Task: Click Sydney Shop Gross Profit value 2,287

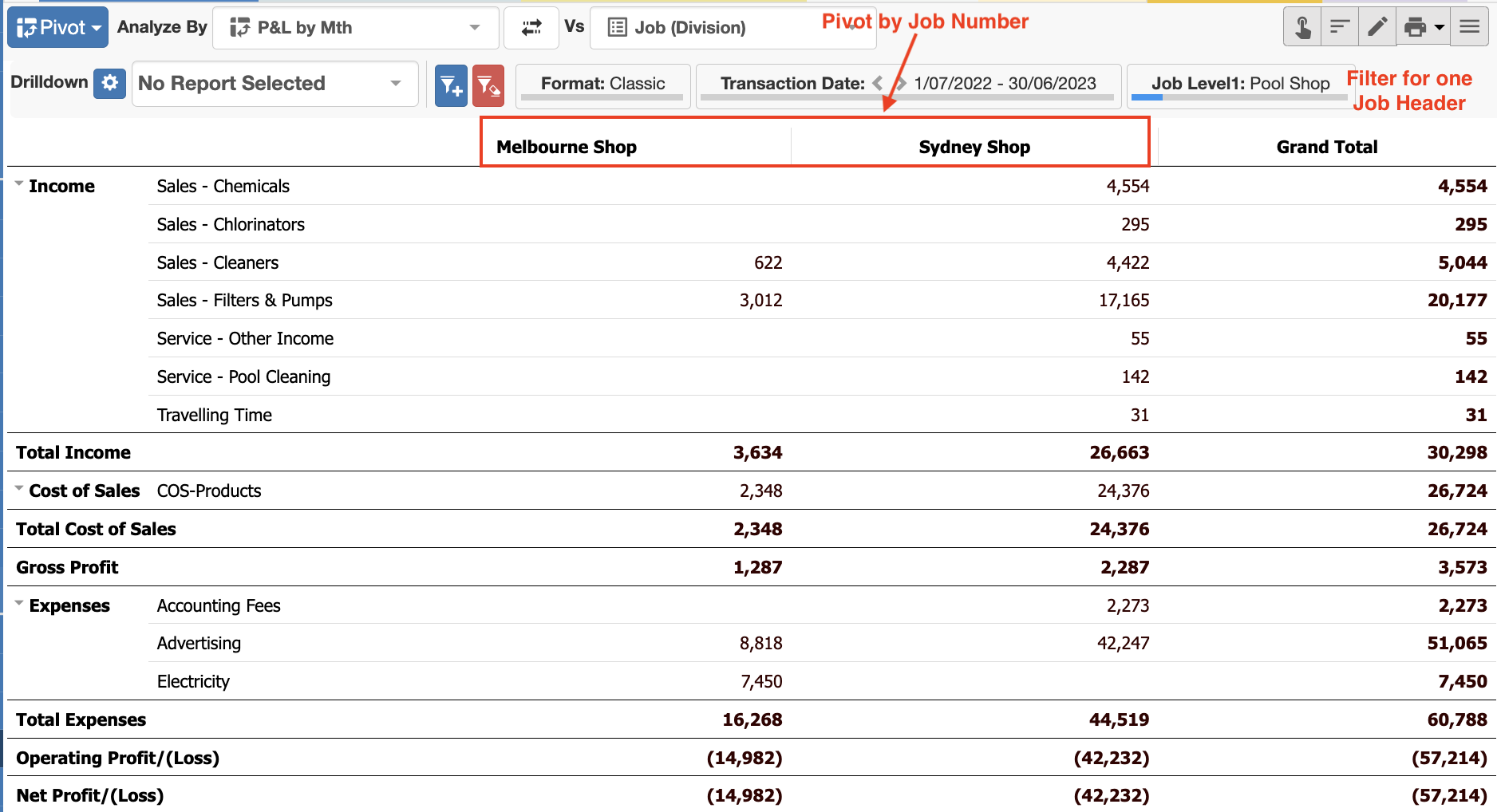Action: pos(1125,567)
